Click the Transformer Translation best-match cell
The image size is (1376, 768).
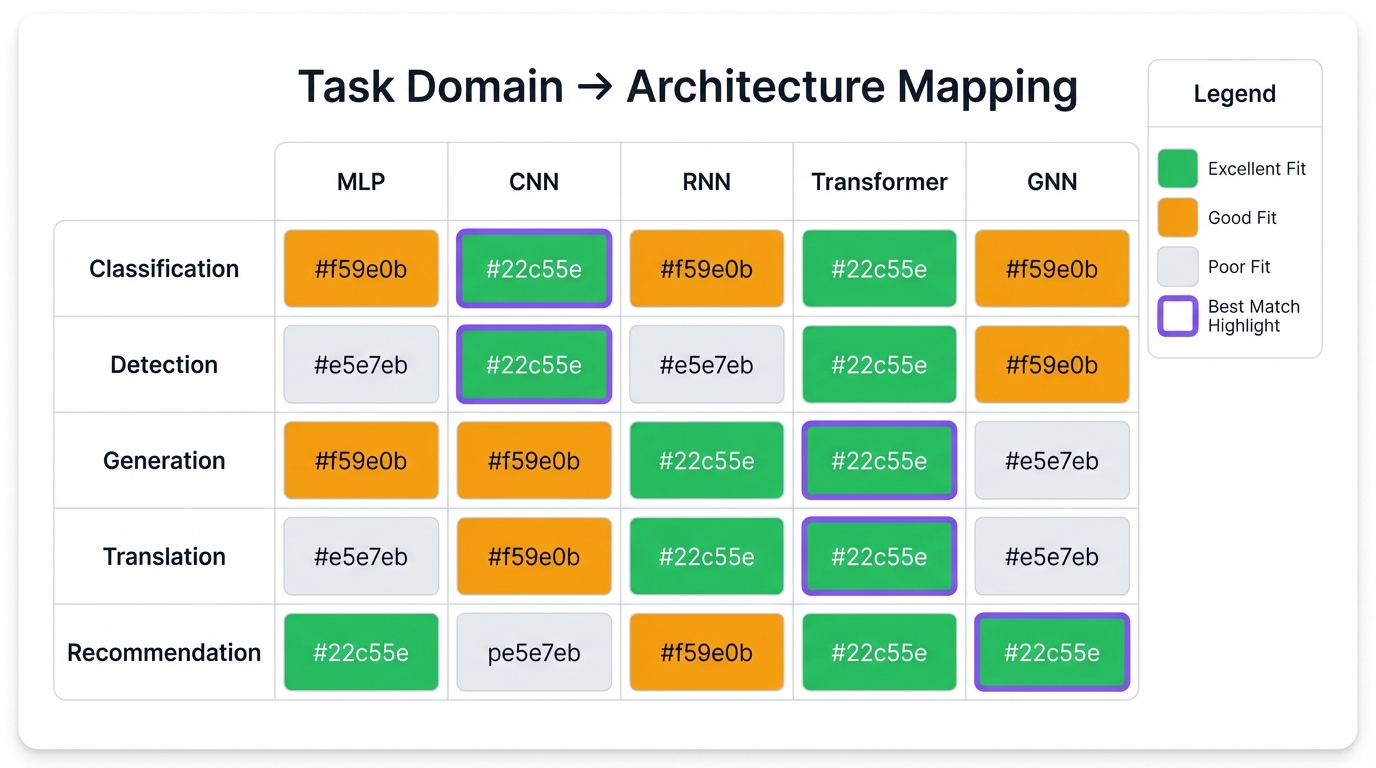878,556
